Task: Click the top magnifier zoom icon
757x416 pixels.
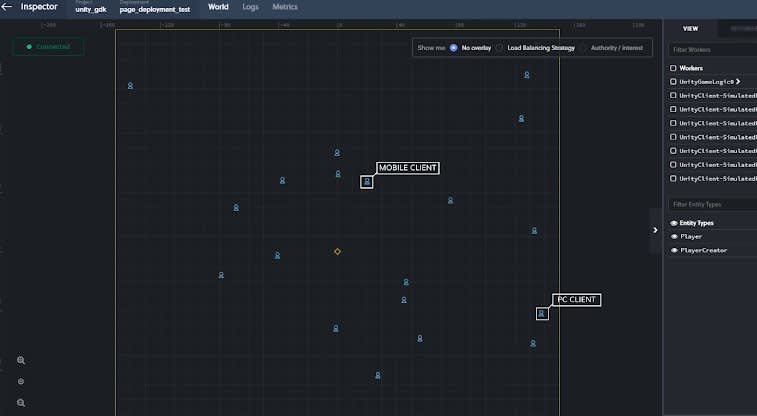Action: (21, 361)
